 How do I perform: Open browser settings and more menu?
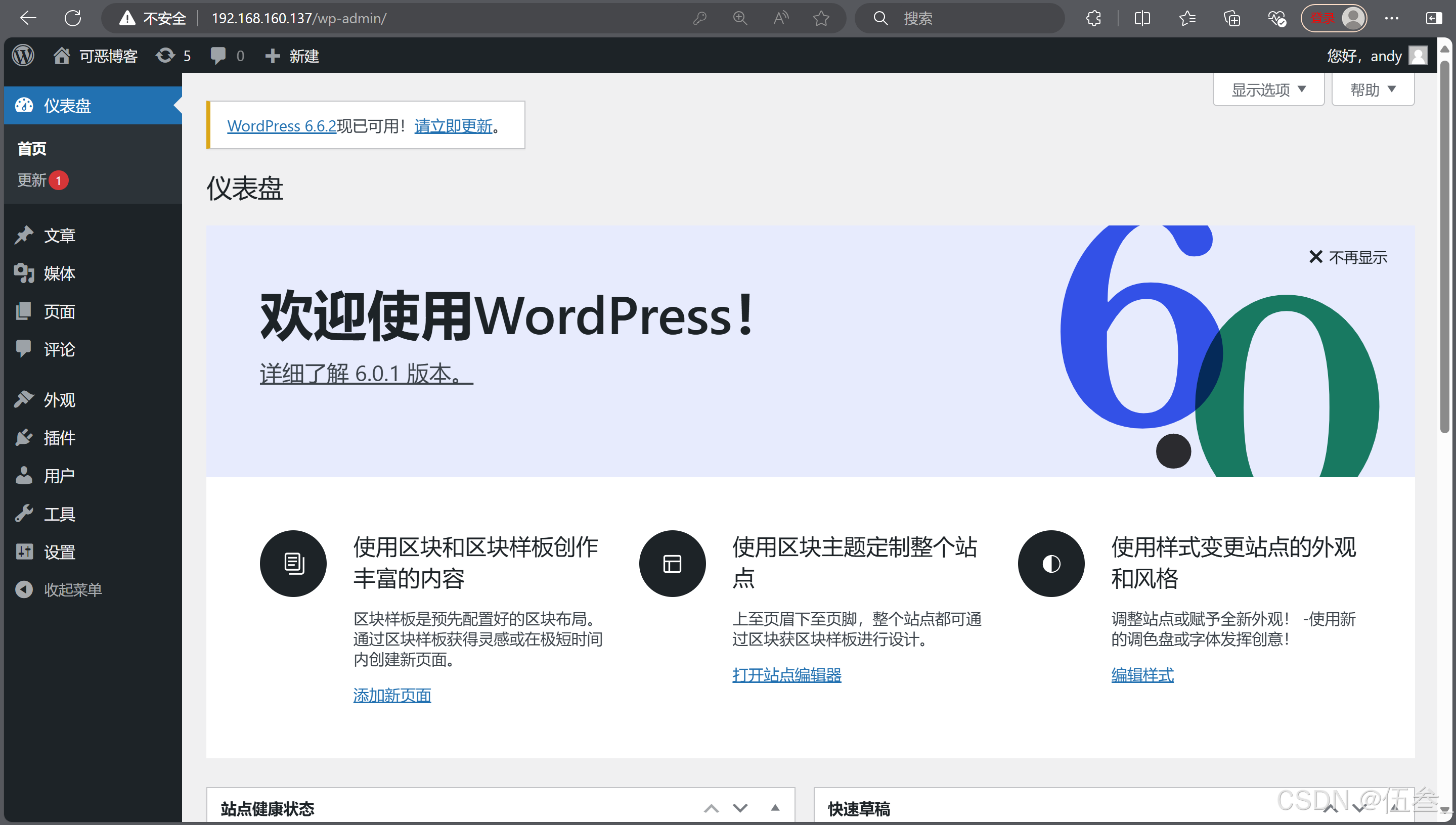point(1391,18)
